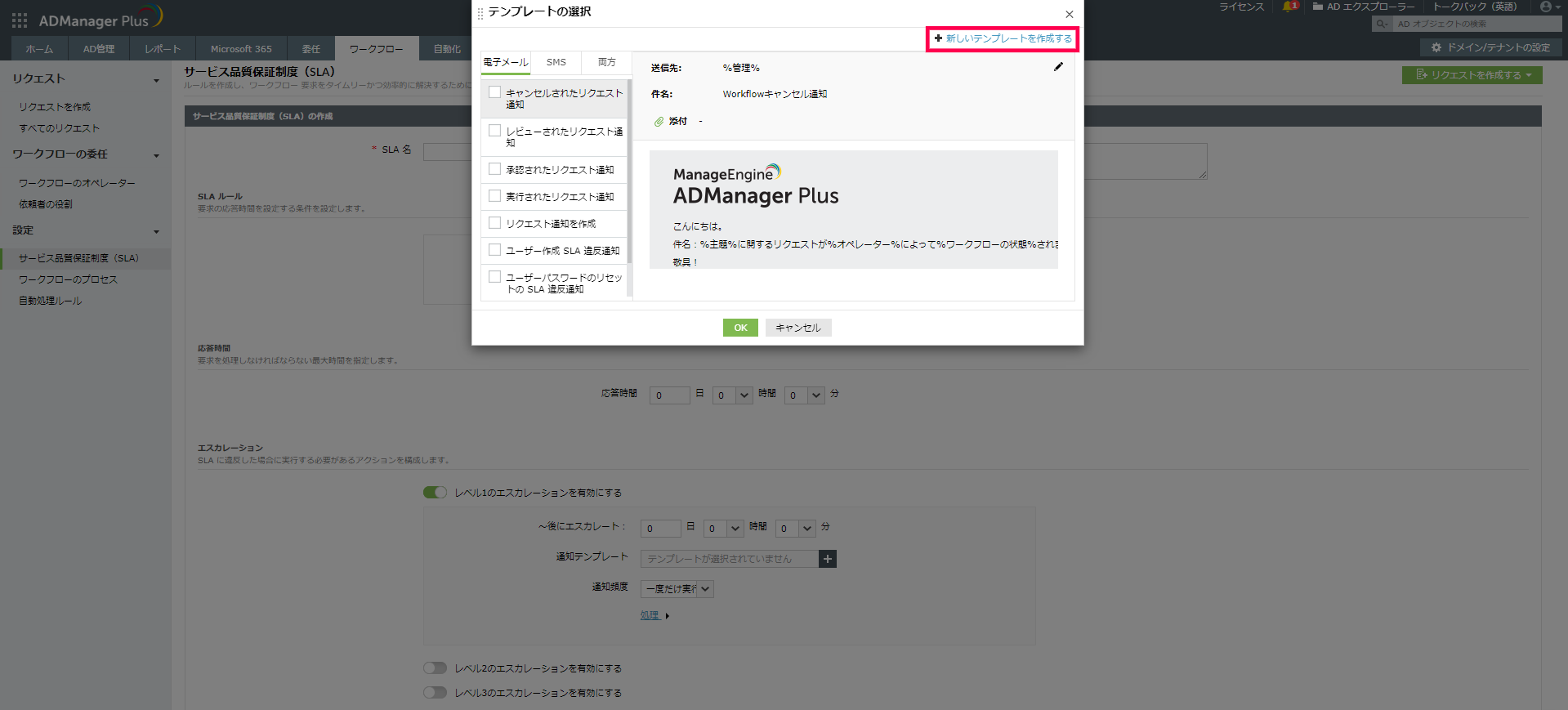Open the 委任 tab

coord(311,49)
